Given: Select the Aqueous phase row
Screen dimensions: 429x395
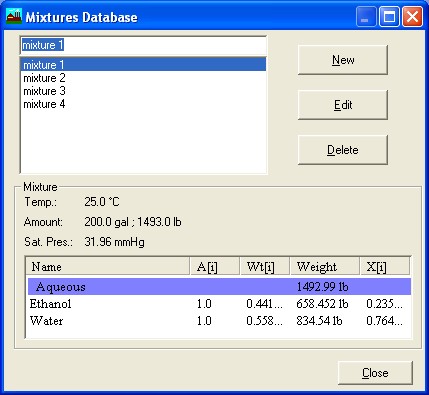Looking at the screenshot, I should 219,287.
